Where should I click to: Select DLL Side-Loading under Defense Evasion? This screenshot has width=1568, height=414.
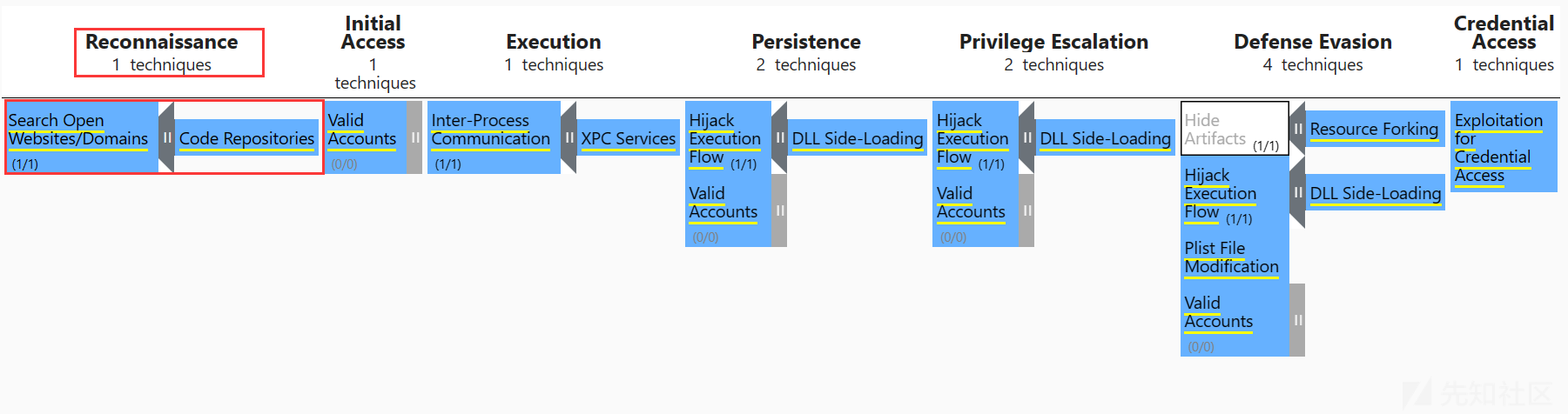[1375, 193]
